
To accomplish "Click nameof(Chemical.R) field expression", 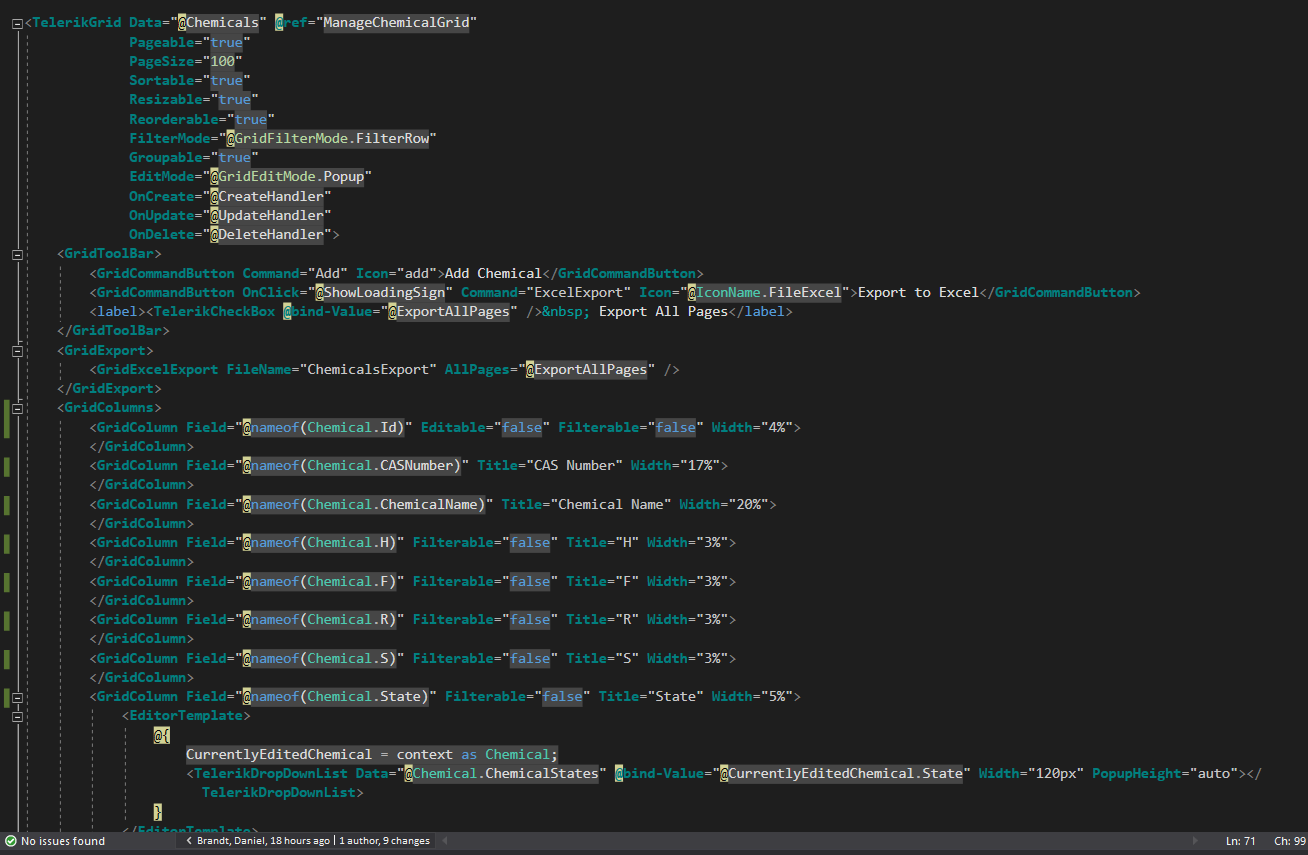I will tap(319, 620).
